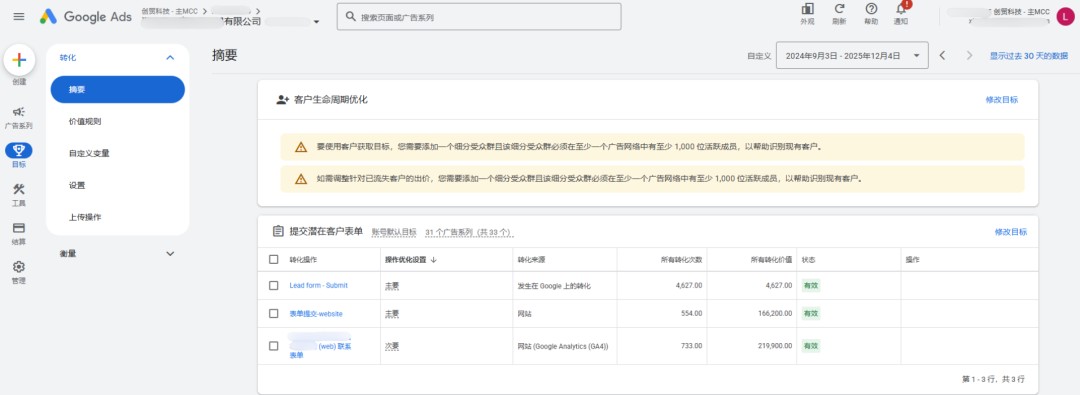Open the custom date range dropdown
The height and width of the screenshot is (395, 1080).
coord(852,56)
